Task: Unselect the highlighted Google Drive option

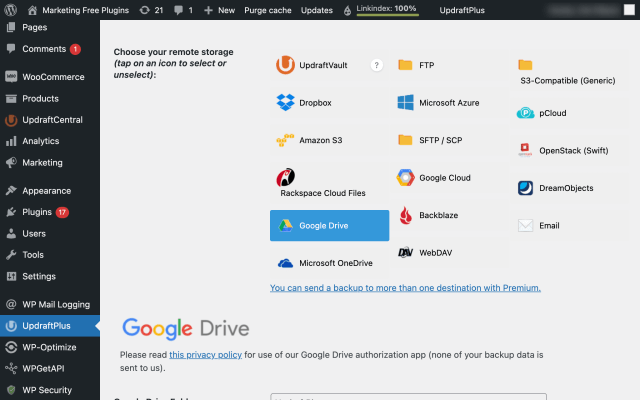Action: (x=329, y=225)
